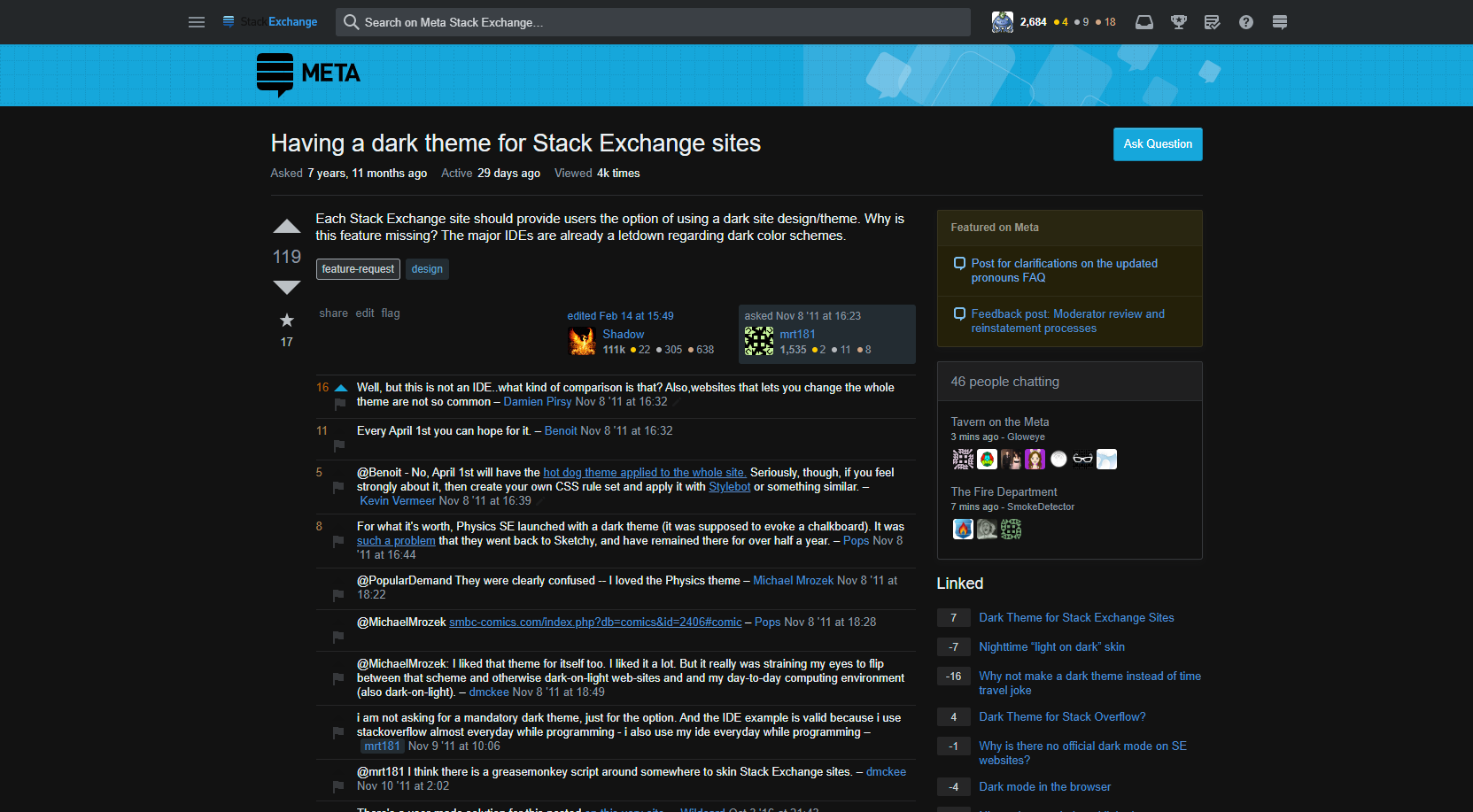
Task: Flag Kevin Vermeer's comment
Action: coord(338,488)
